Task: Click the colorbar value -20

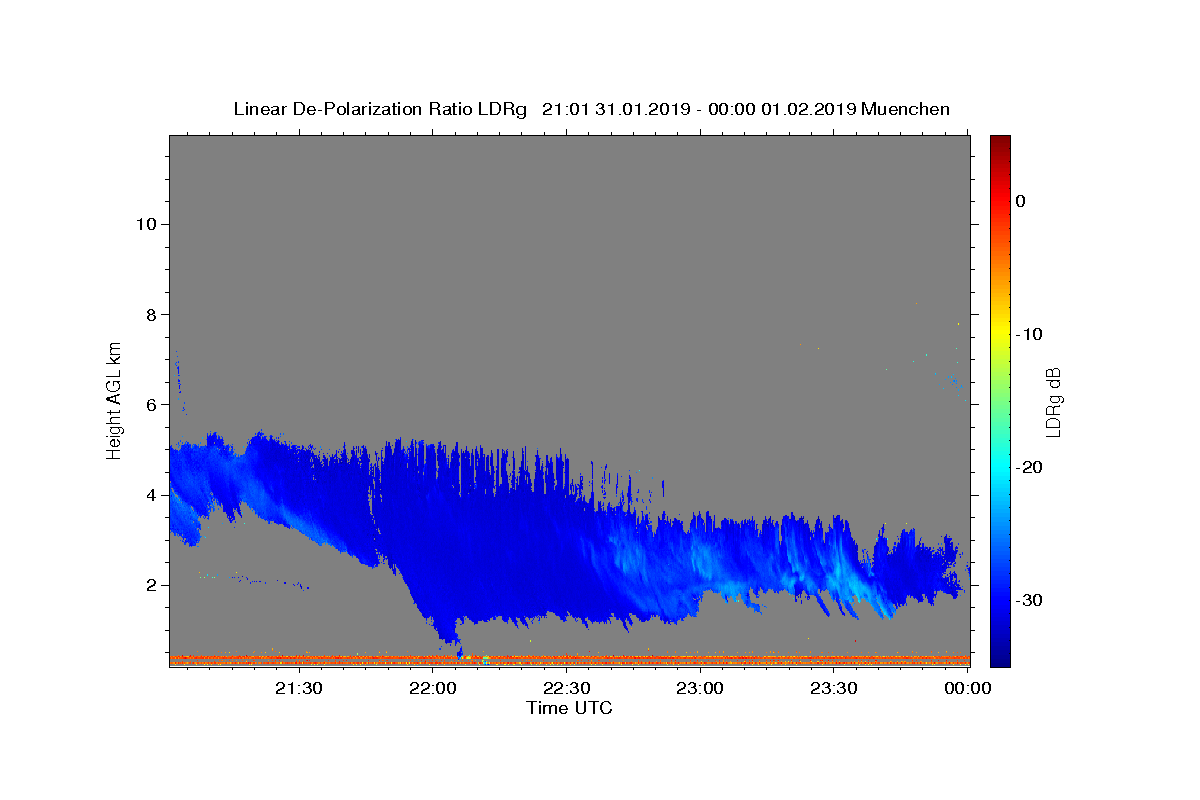Action: point(1029,467)
